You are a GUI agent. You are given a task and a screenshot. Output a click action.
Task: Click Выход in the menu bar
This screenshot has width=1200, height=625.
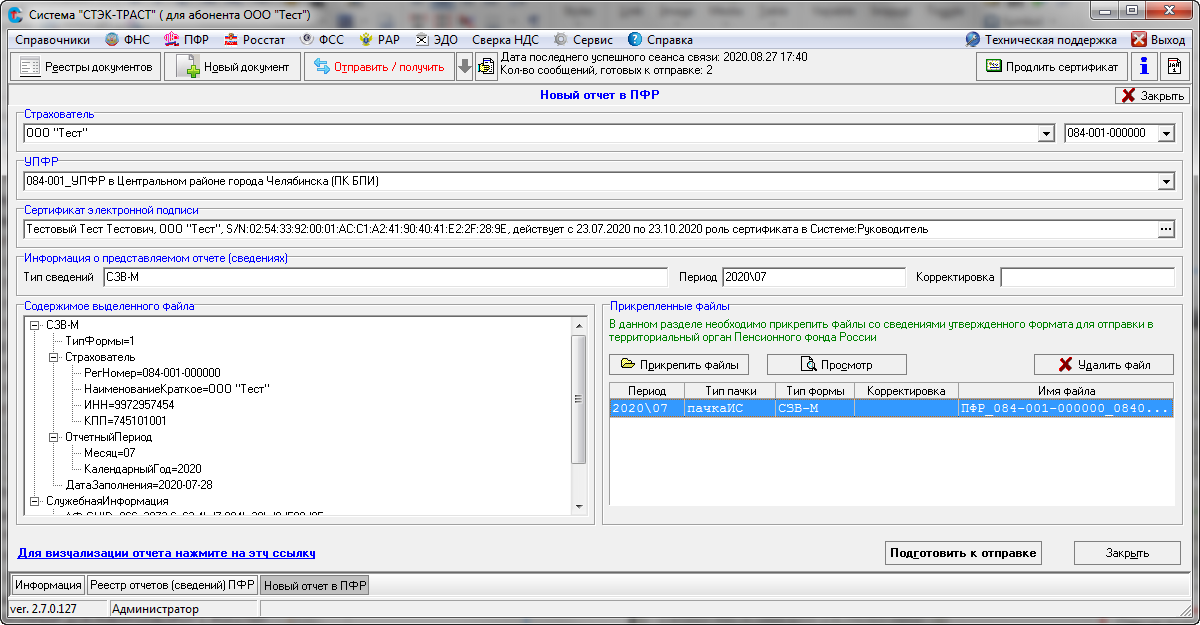pos(1158,40)
